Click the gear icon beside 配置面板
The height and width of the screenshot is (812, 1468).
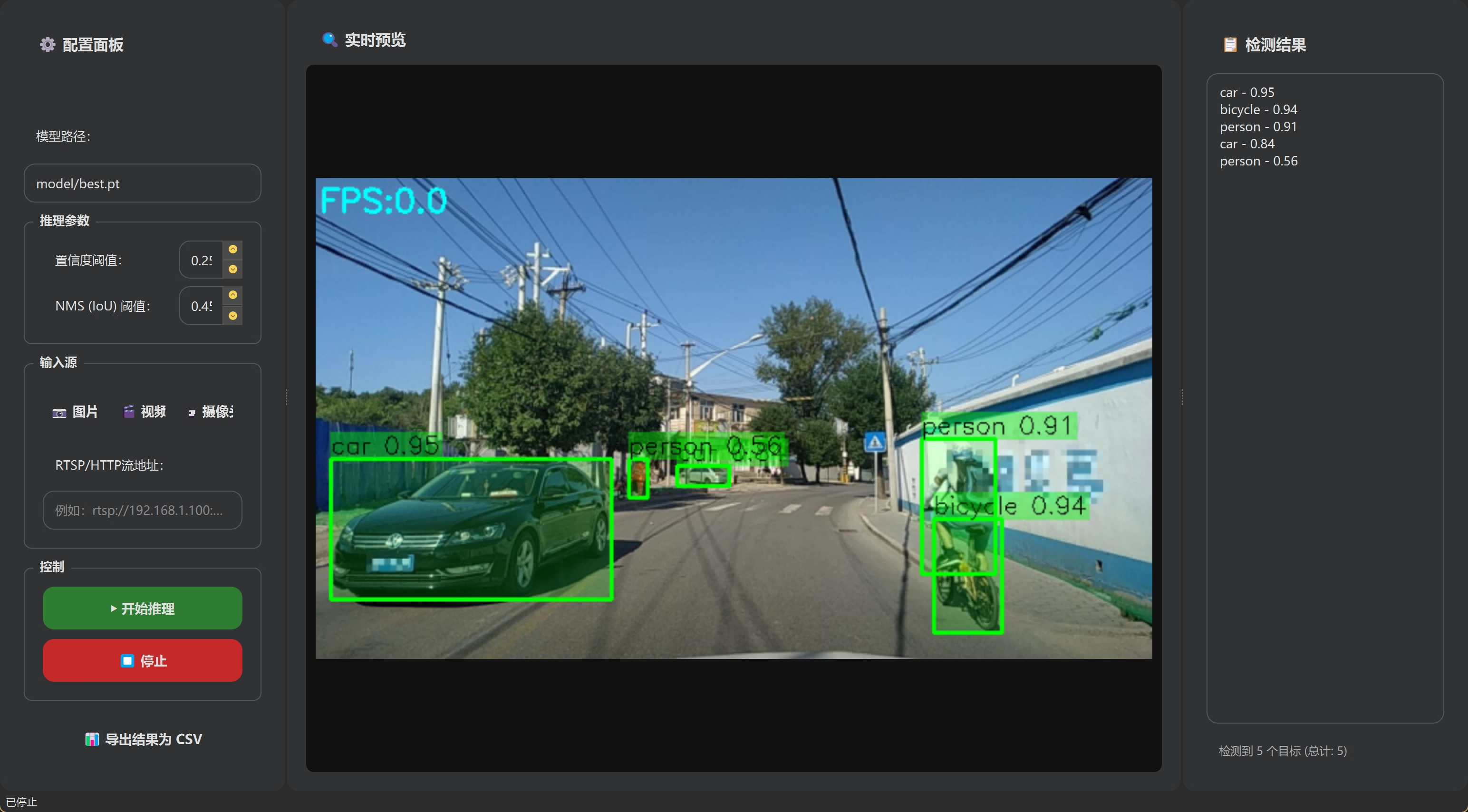tap(47, 44)
